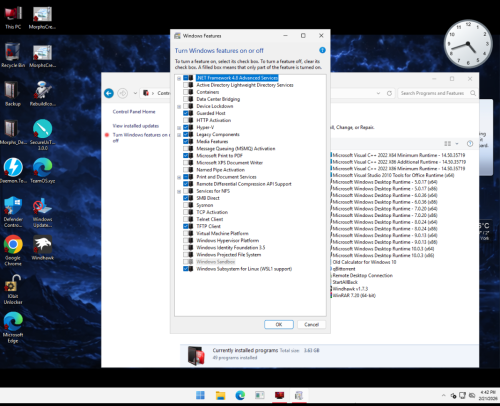Check the Windows Hypervisor Platform checkbox

[x=186, y=240]
